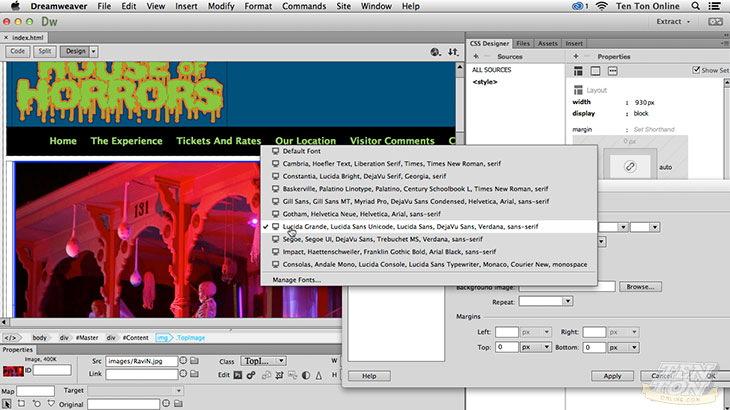Viewport: 730px width, 410px height.
Task: Open Edit Image Settings gears icon
Action: point(251,375)
